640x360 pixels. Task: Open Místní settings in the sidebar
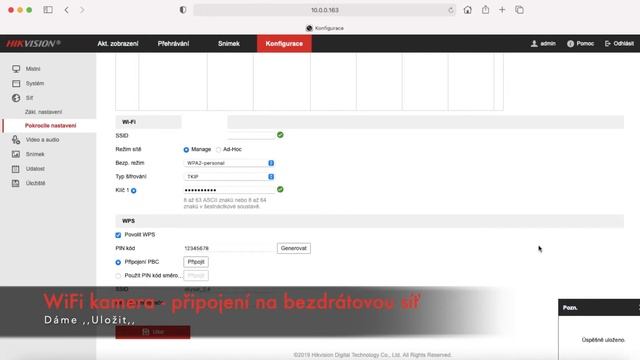point(33,69)
